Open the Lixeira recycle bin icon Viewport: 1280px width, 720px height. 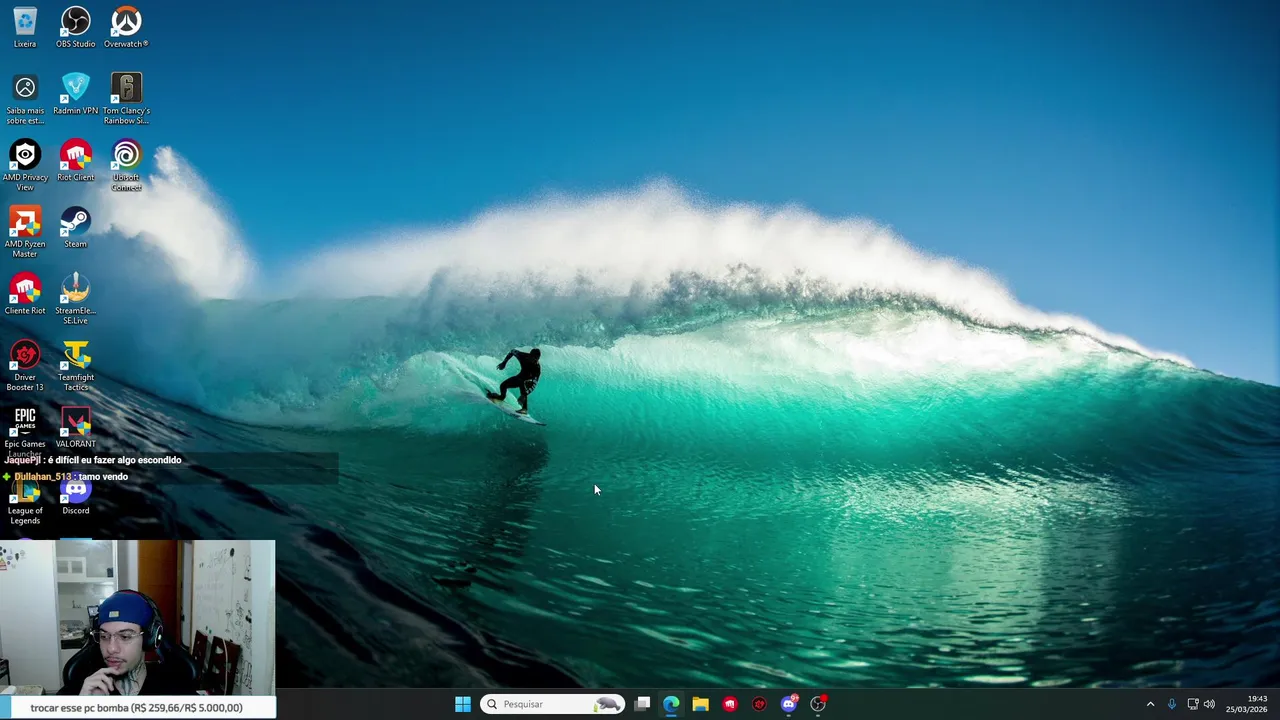tap(25, 27)
